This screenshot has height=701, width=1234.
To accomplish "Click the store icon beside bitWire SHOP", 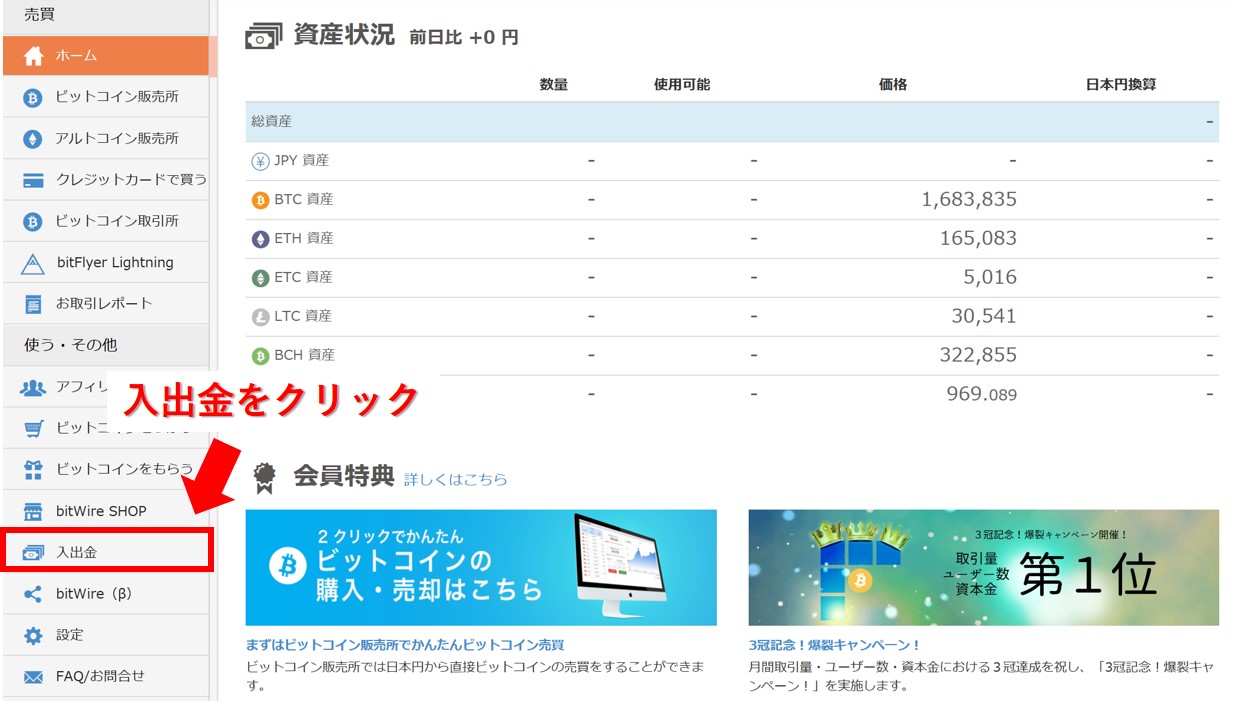I will tap(33, 511).
